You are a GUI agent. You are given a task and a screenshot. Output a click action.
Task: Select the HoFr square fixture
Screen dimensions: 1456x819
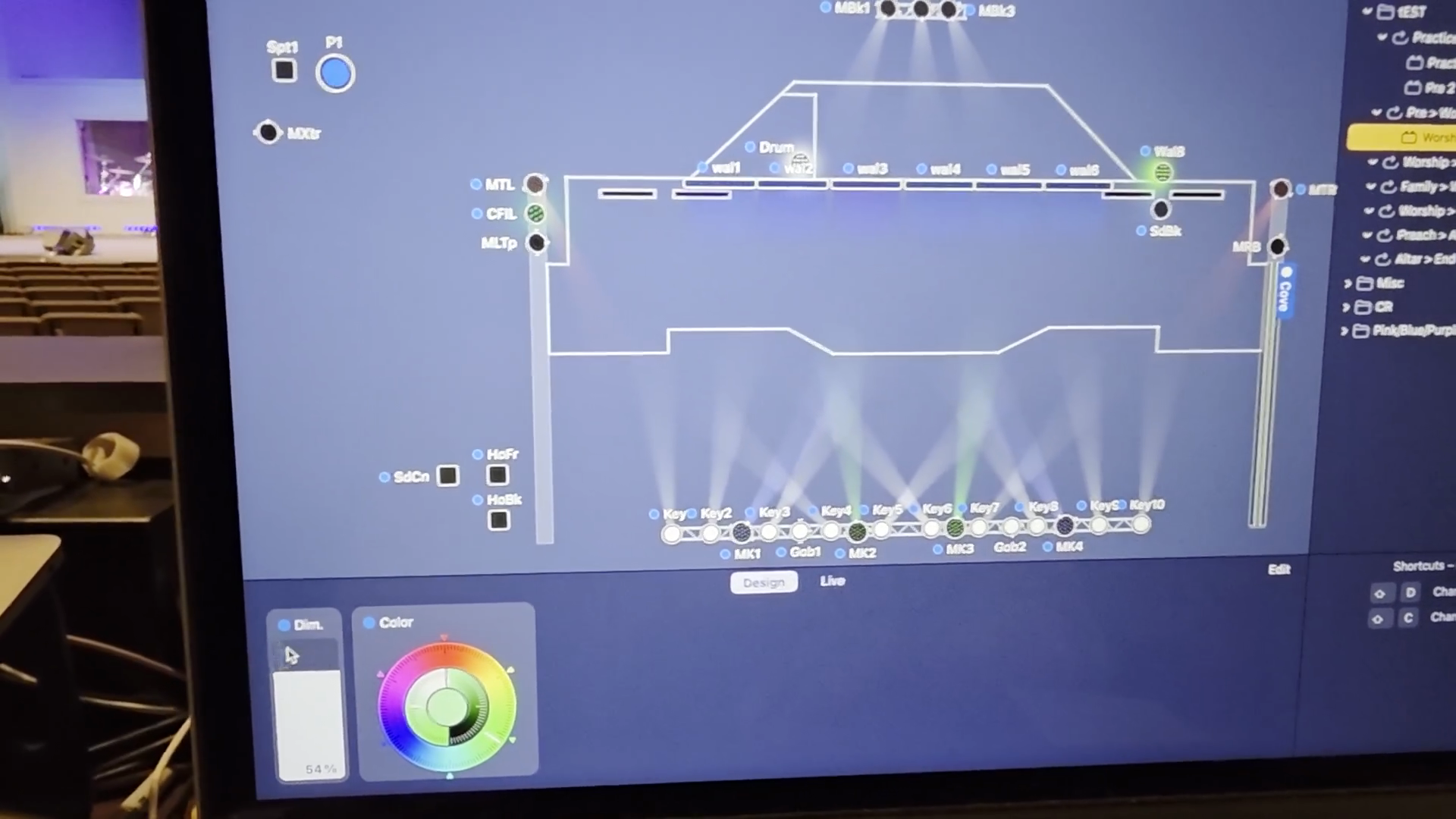[497, 475]
